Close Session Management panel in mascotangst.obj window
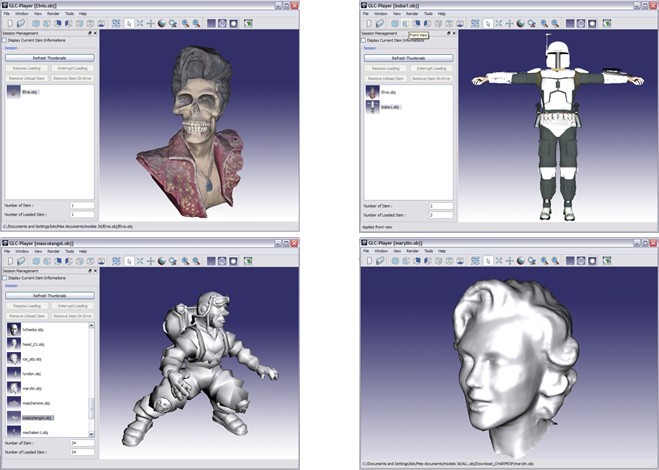 [x=95, y=271]
